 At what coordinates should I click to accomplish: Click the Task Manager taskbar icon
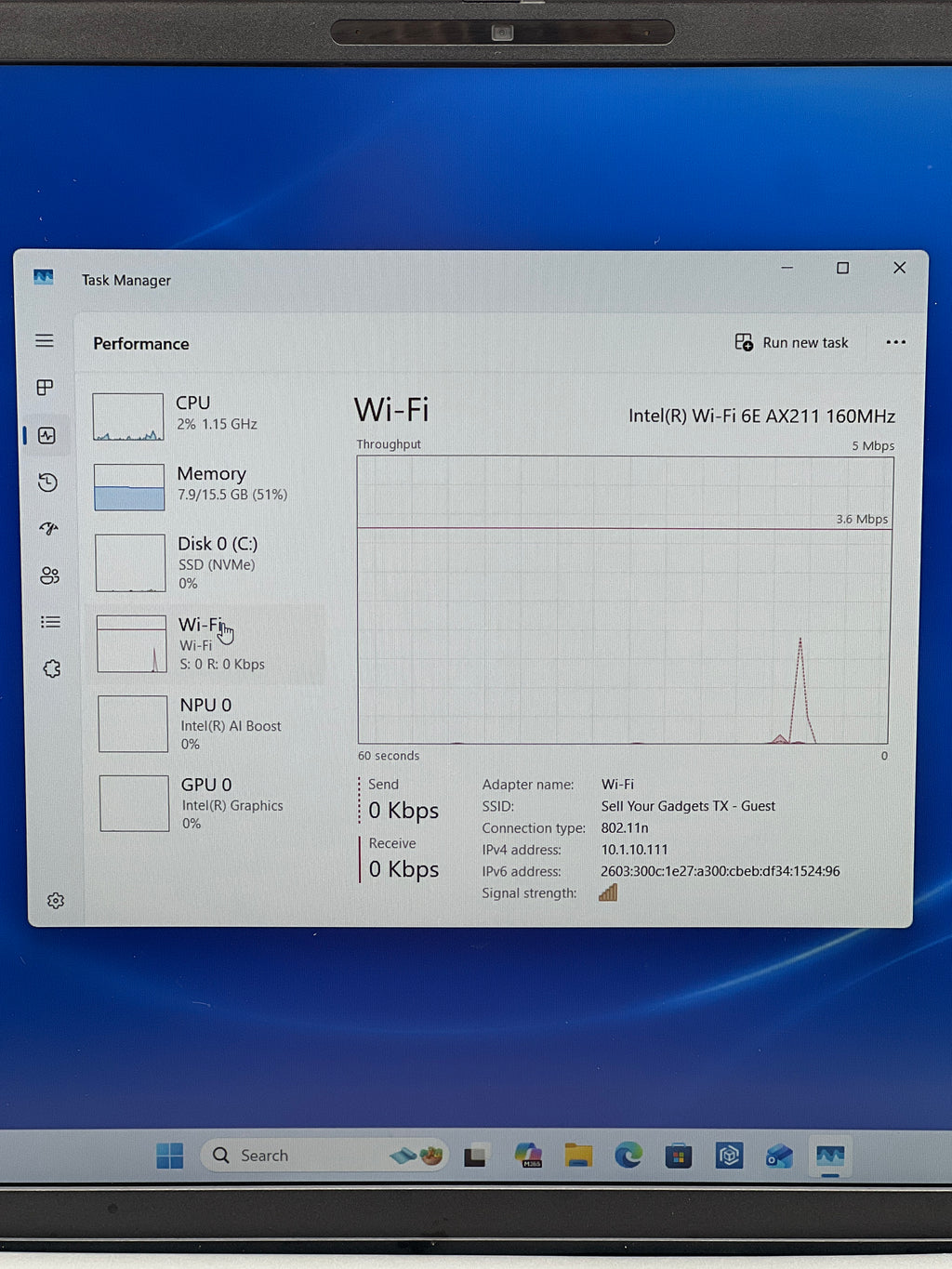830,1156
